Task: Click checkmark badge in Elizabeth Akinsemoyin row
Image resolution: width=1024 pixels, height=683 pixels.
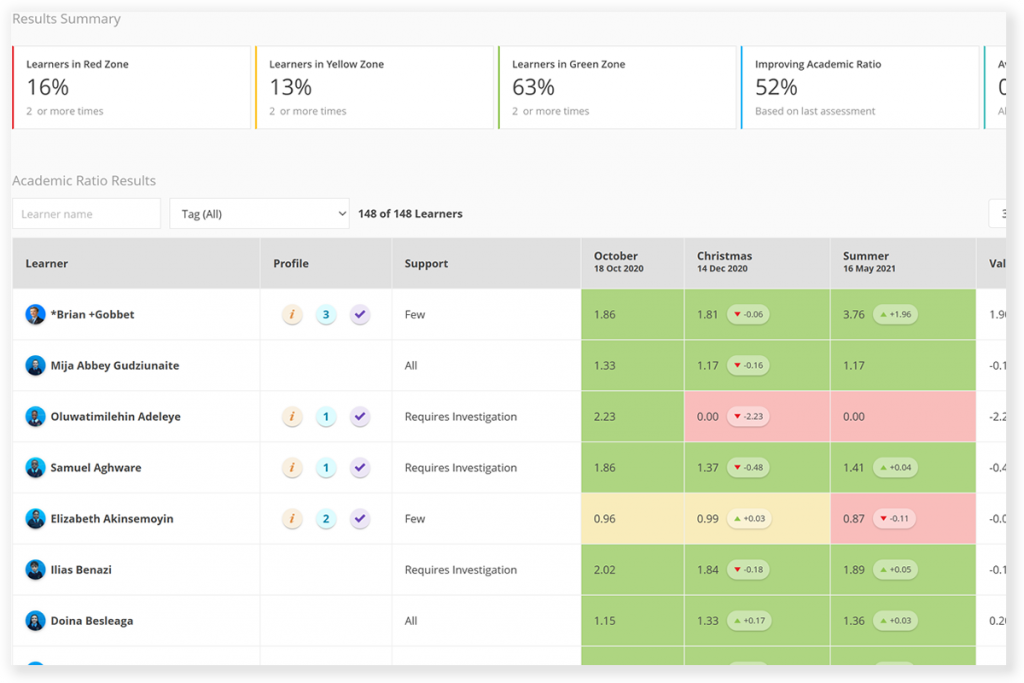Action: coord(360,519)
